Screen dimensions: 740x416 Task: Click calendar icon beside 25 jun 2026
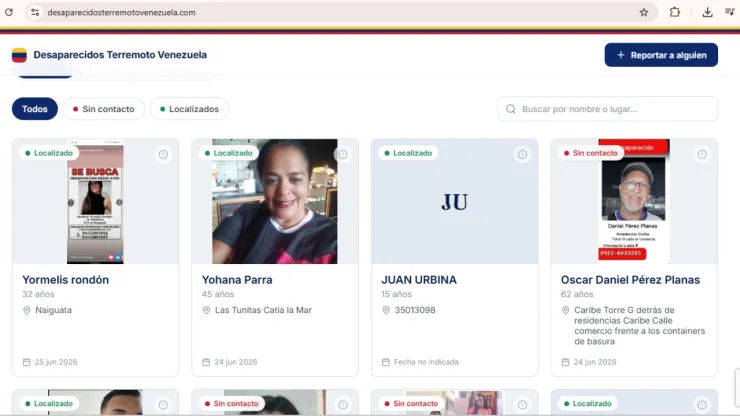[x=26, y=362]
